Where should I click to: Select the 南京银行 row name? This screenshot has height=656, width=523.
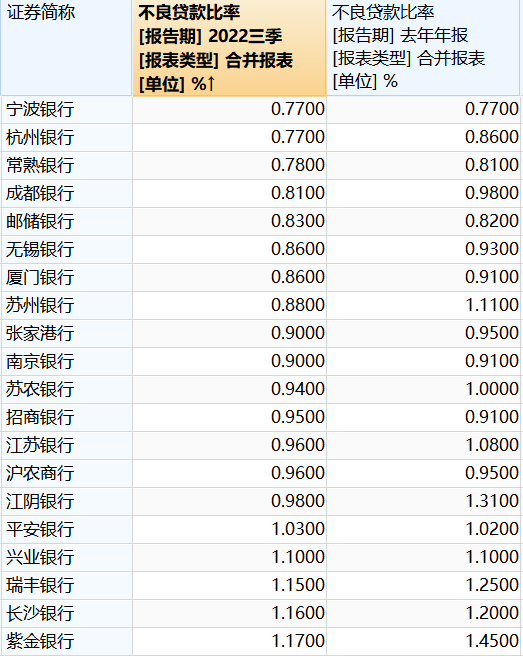[x=40, y=362]
